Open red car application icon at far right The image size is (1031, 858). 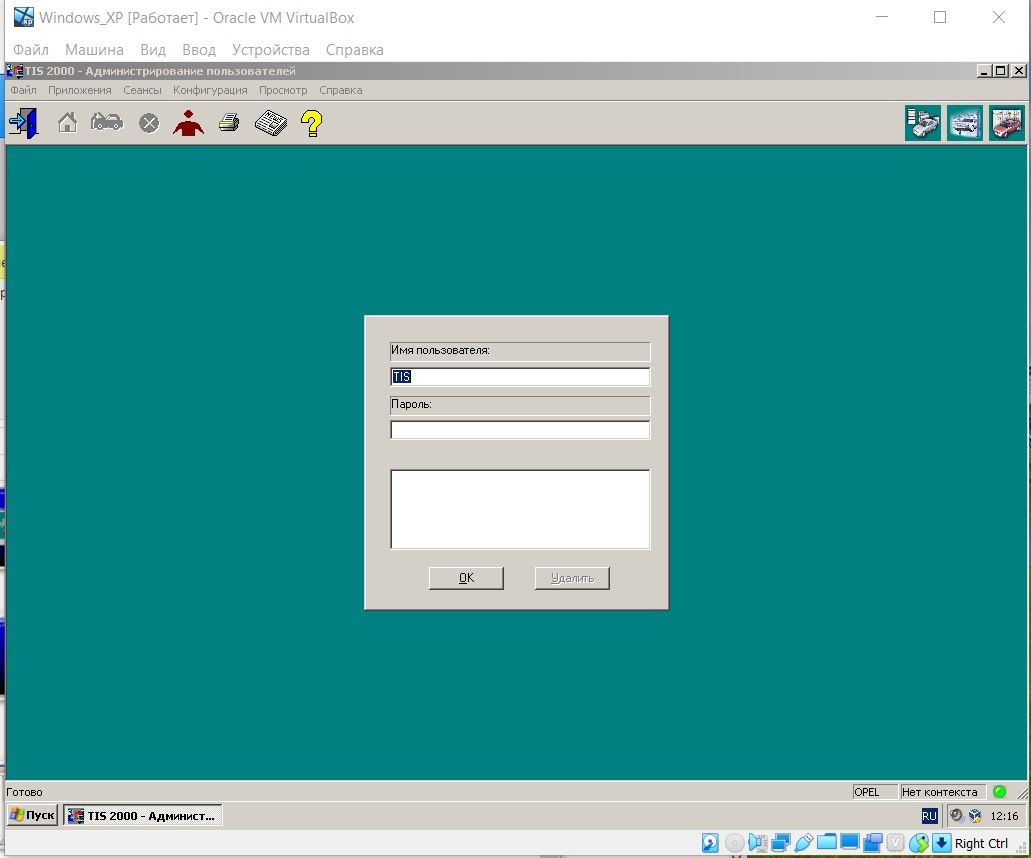point(1007,123)
